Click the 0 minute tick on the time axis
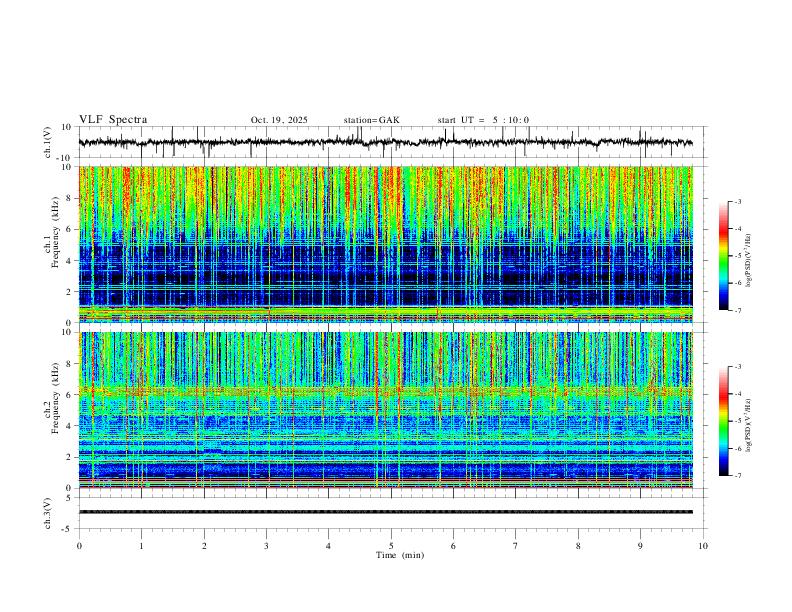792x612 pixels. 79,546
